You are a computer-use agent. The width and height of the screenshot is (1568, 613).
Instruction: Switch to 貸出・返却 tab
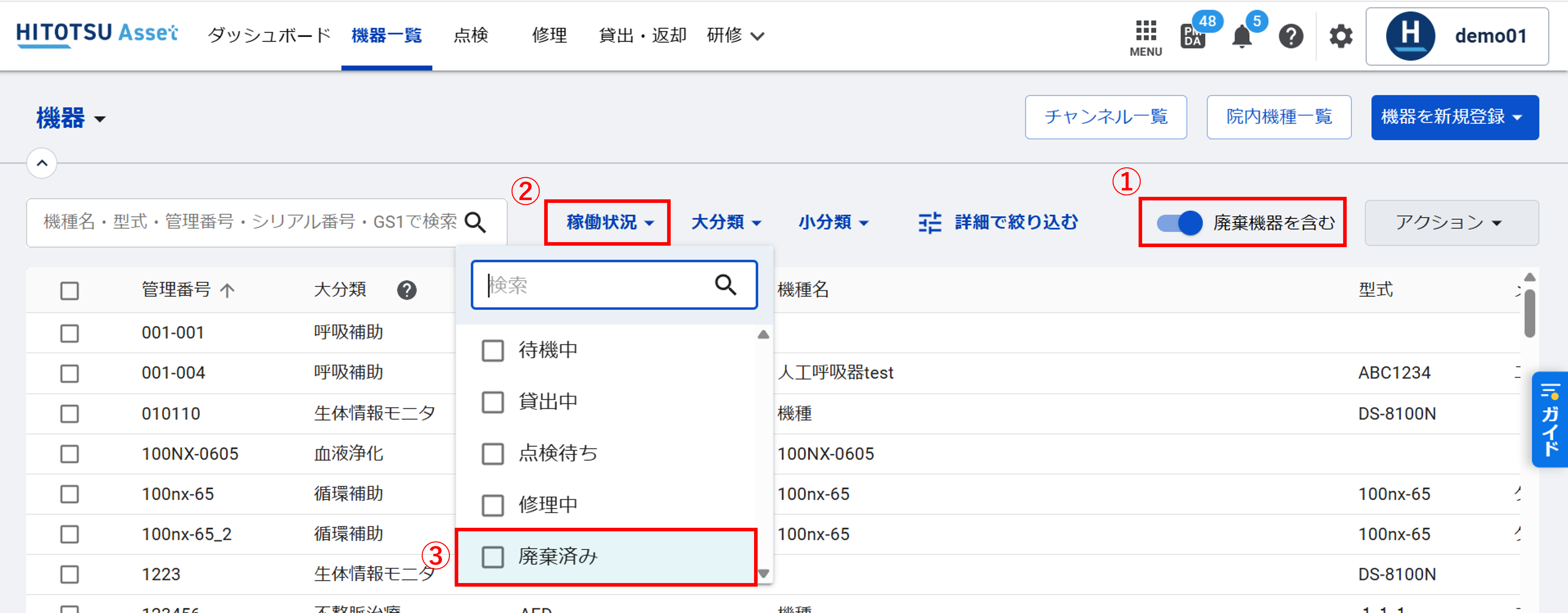tap(642, 35)
